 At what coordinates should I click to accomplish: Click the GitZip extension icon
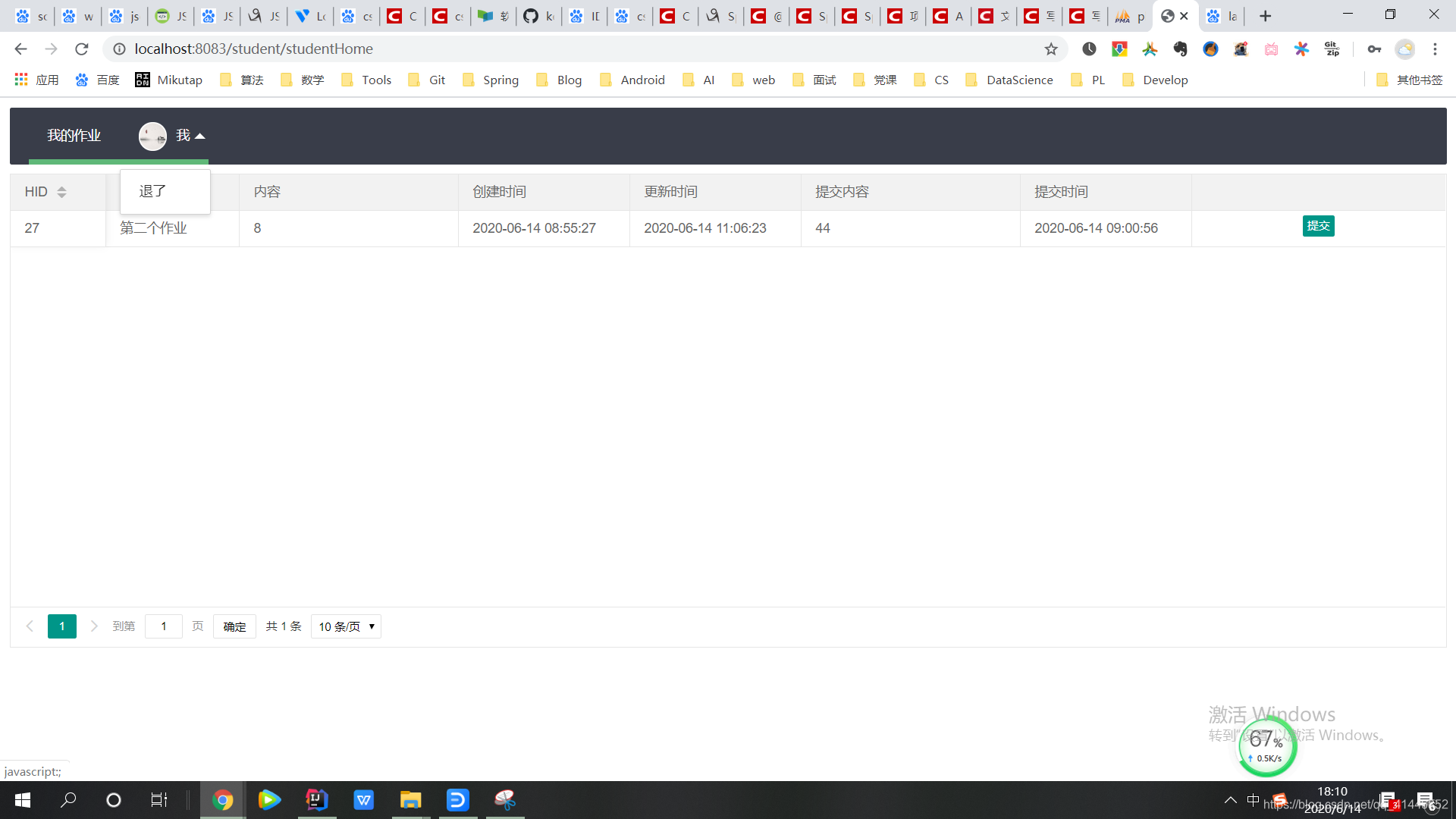point(1332,49)
